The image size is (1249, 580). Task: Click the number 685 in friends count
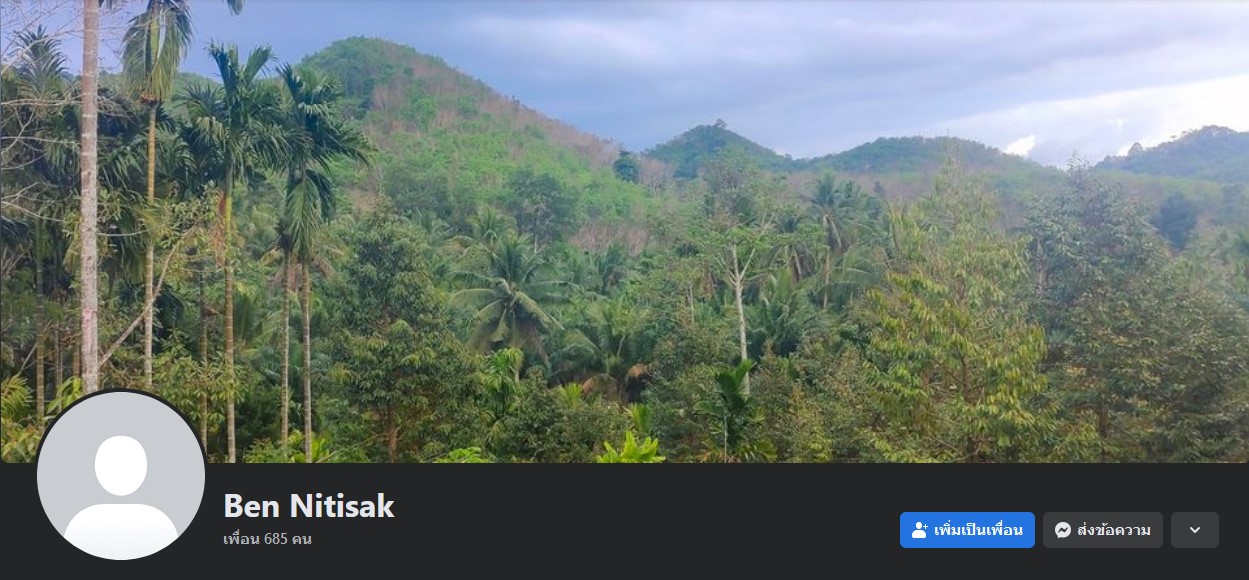[x=276, y=539]
